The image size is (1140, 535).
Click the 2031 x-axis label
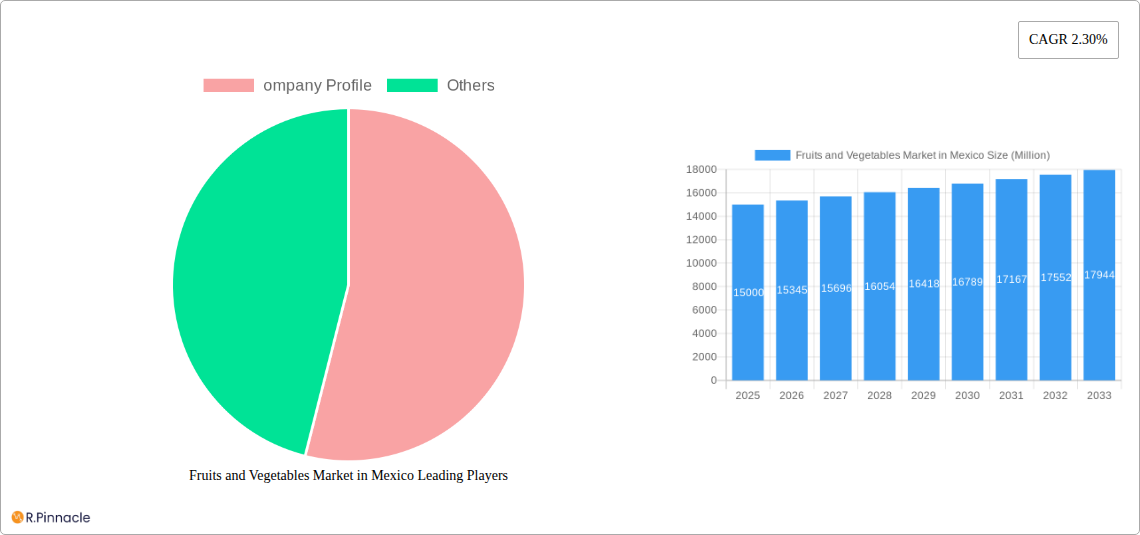click(1011, 395)
